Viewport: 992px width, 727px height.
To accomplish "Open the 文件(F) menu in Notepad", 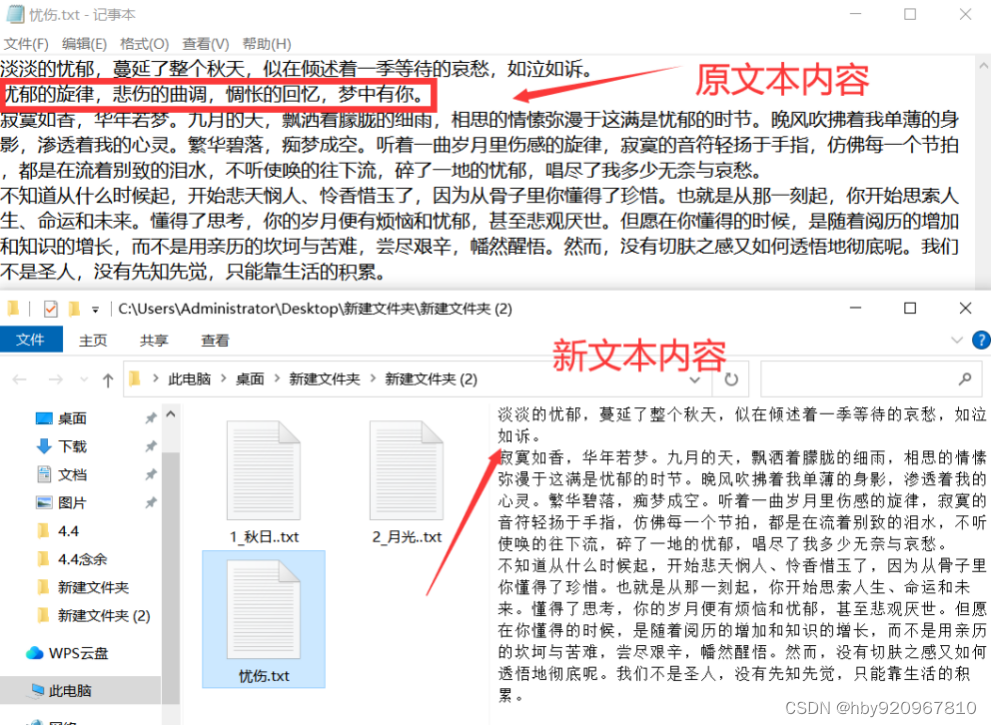I will (26, 44).
